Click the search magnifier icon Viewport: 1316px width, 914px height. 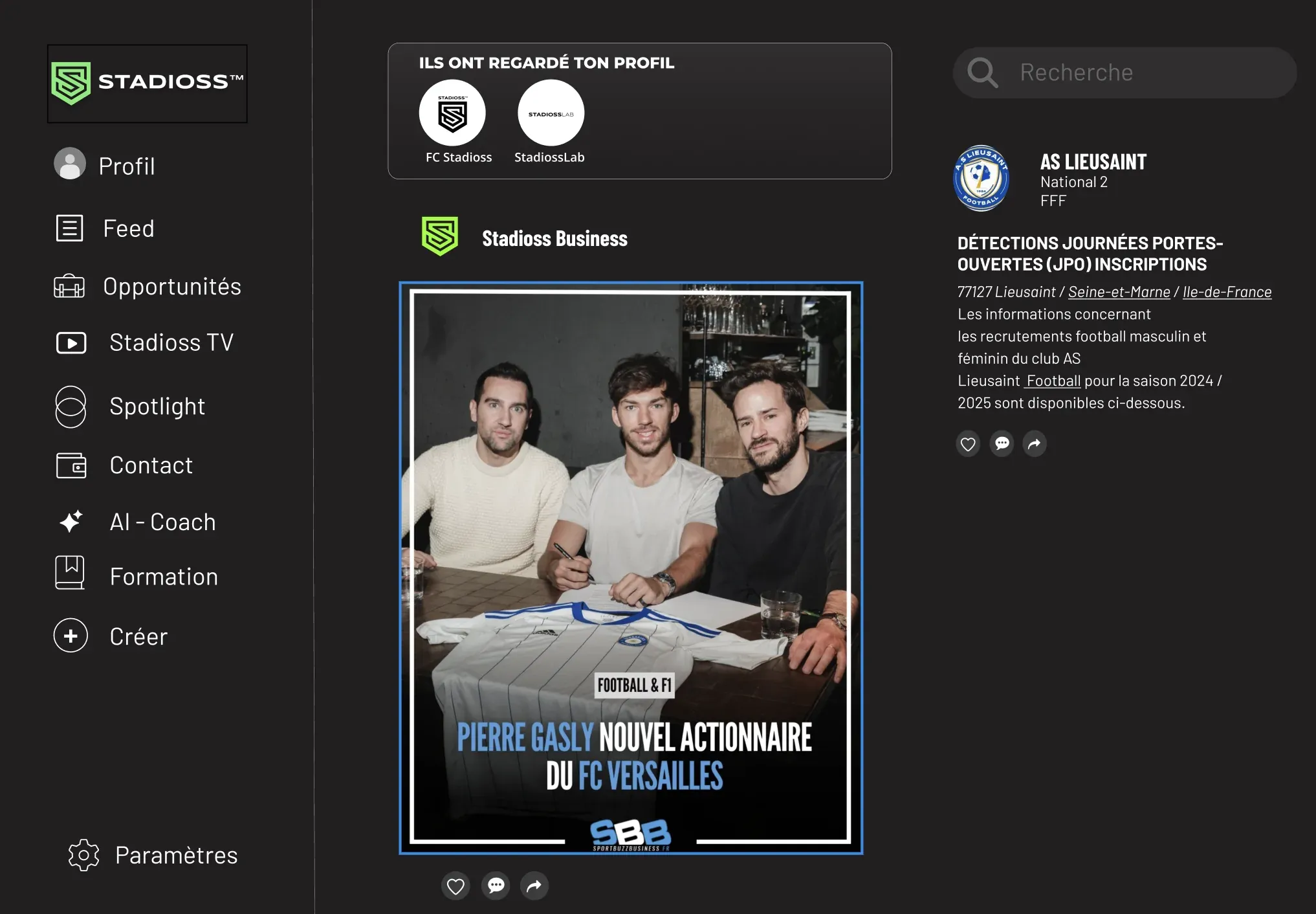(x=983, y=72)
